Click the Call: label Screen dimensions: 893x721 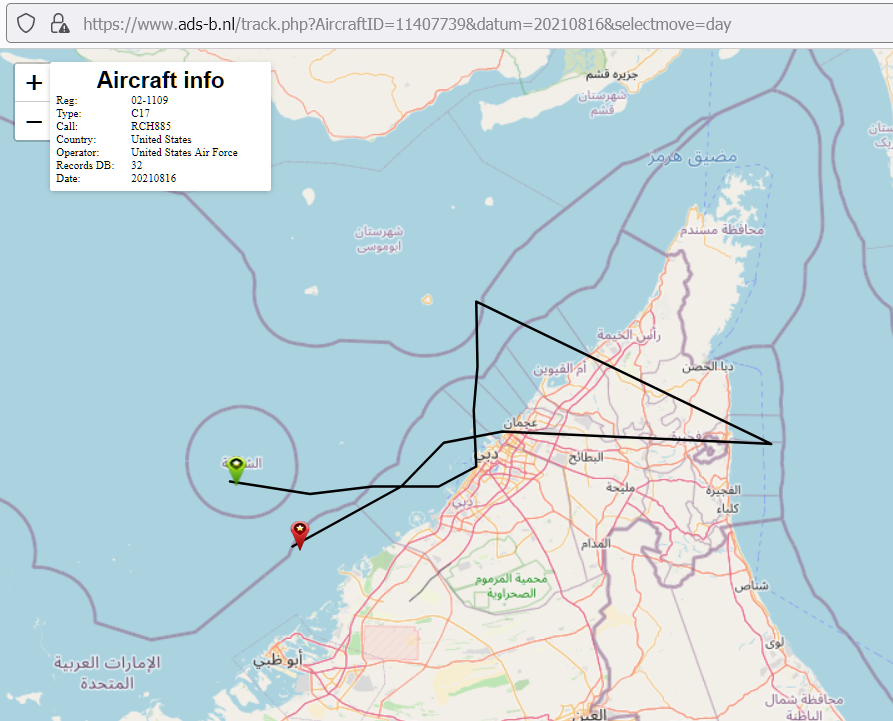pyautogui.click(x=67, y=126)
